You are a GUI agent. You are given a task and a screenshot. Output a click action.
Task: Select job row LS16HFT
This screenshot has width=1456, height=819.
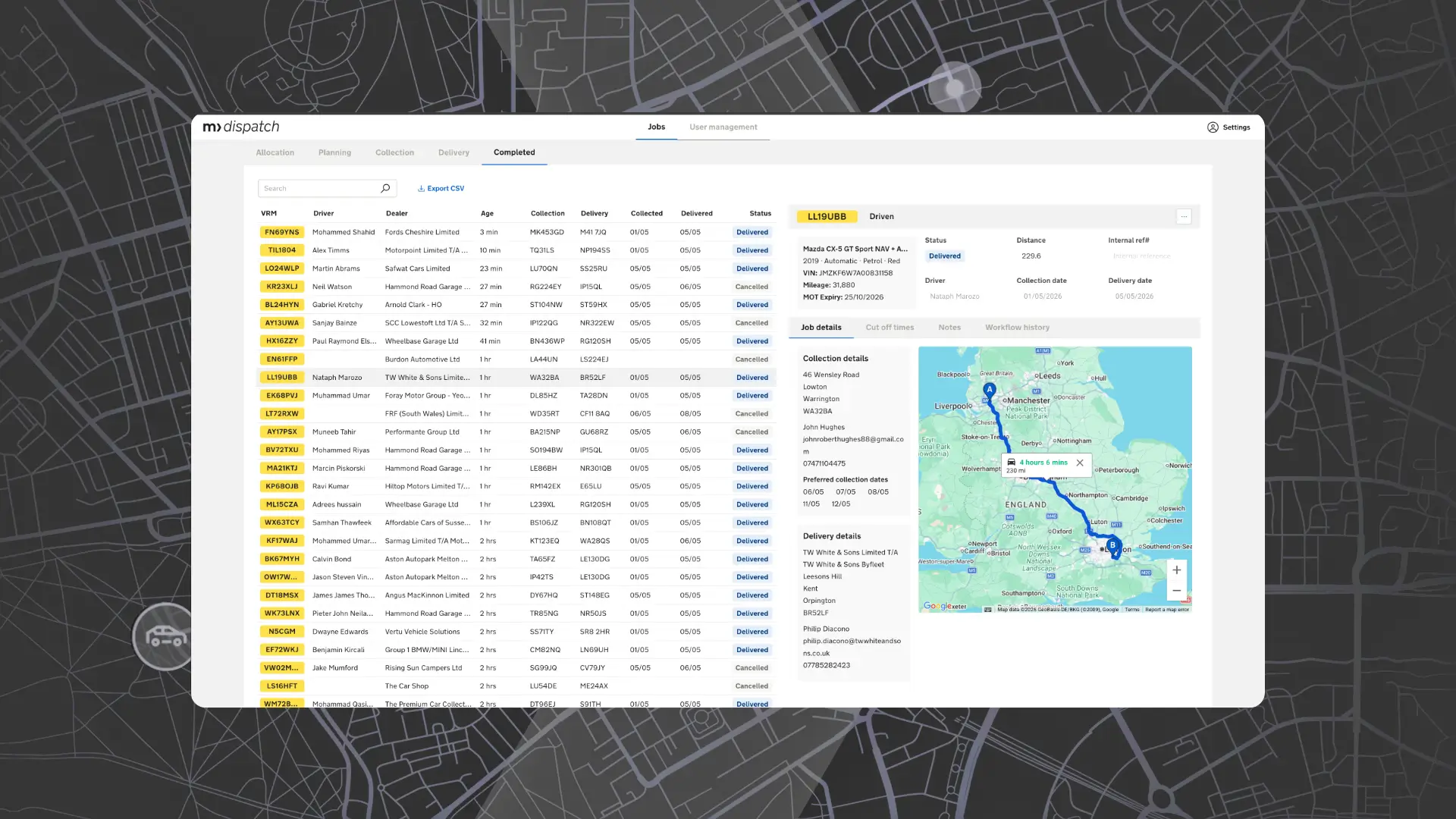(x=516, y=686)
